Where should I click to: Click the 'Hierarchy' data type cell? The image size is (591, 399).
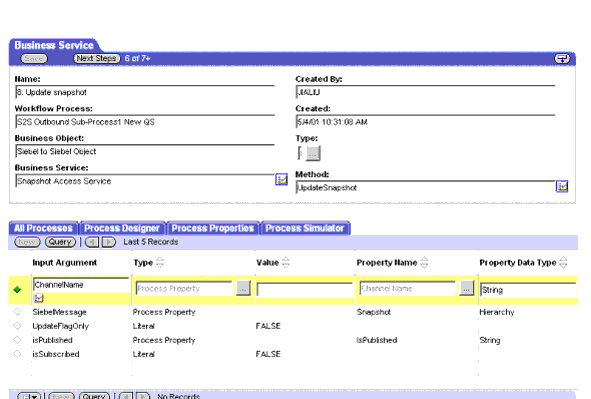(x=496, y=312)
